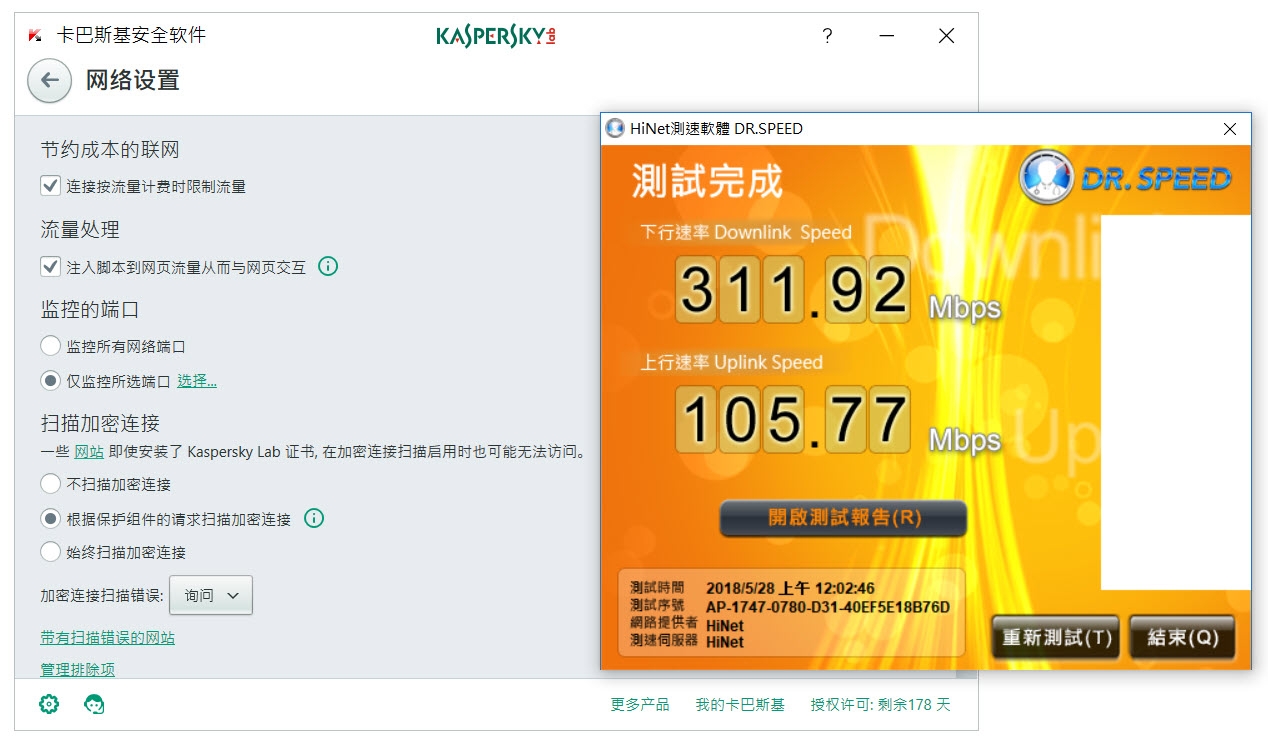Screen dimensions: 1268x736
Task: Click the HiNet測速軟體 DR.SPEED window title
Action: coord(717,128)
